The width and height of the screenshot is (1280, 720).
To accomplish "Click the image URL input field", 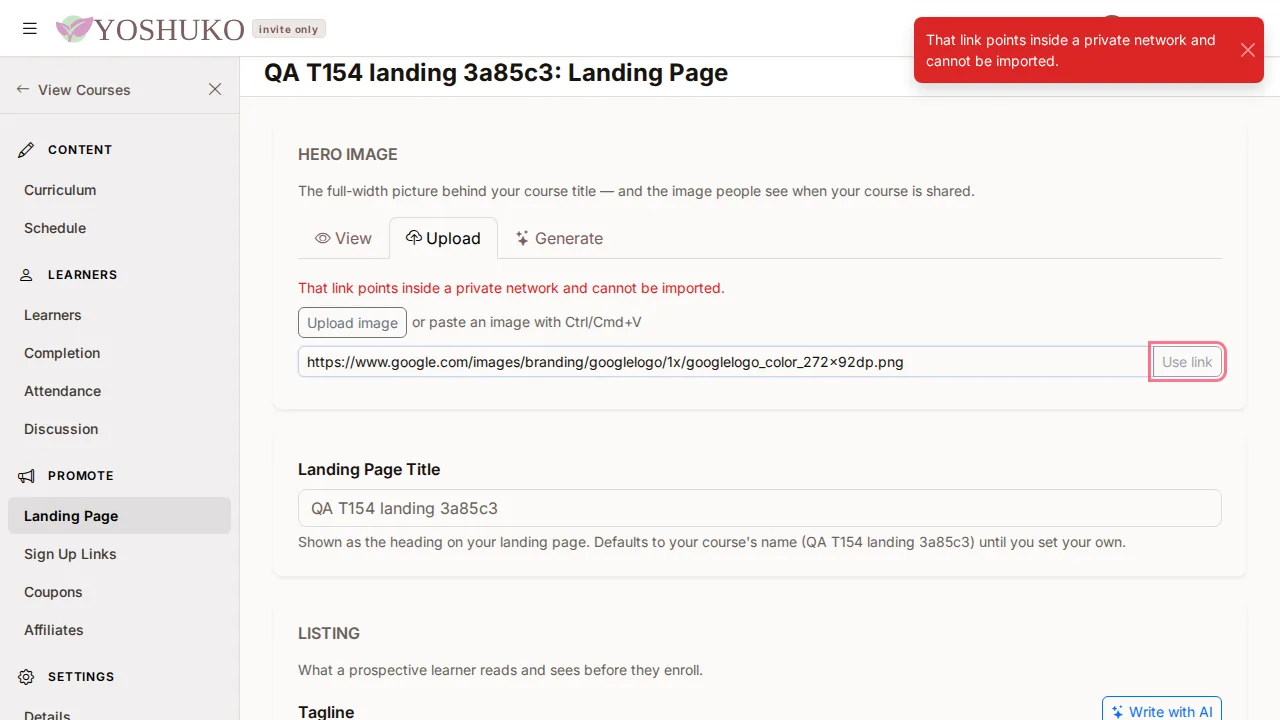I will 723,362.
